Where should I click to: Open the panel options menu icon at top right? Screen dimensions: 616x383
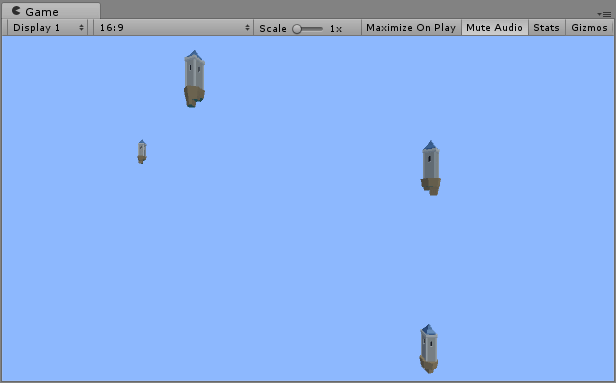605,14
